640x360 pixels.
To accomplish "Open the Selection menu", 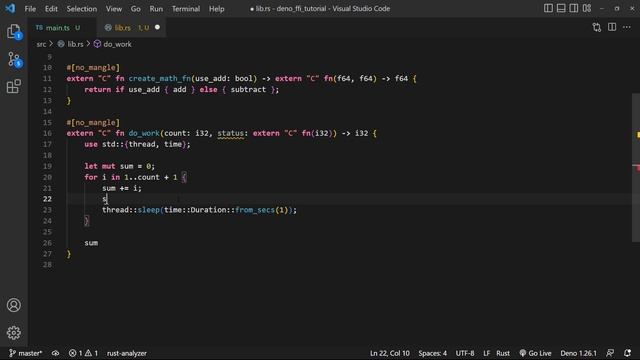I will [x=82, y=9].
